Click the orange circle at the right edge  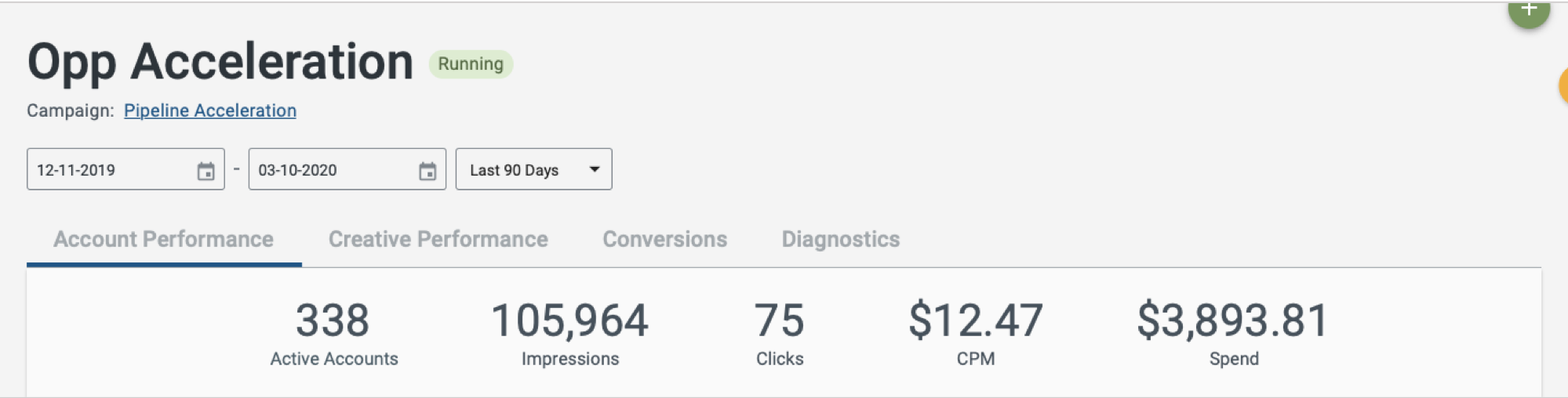tap(1563, 85)
